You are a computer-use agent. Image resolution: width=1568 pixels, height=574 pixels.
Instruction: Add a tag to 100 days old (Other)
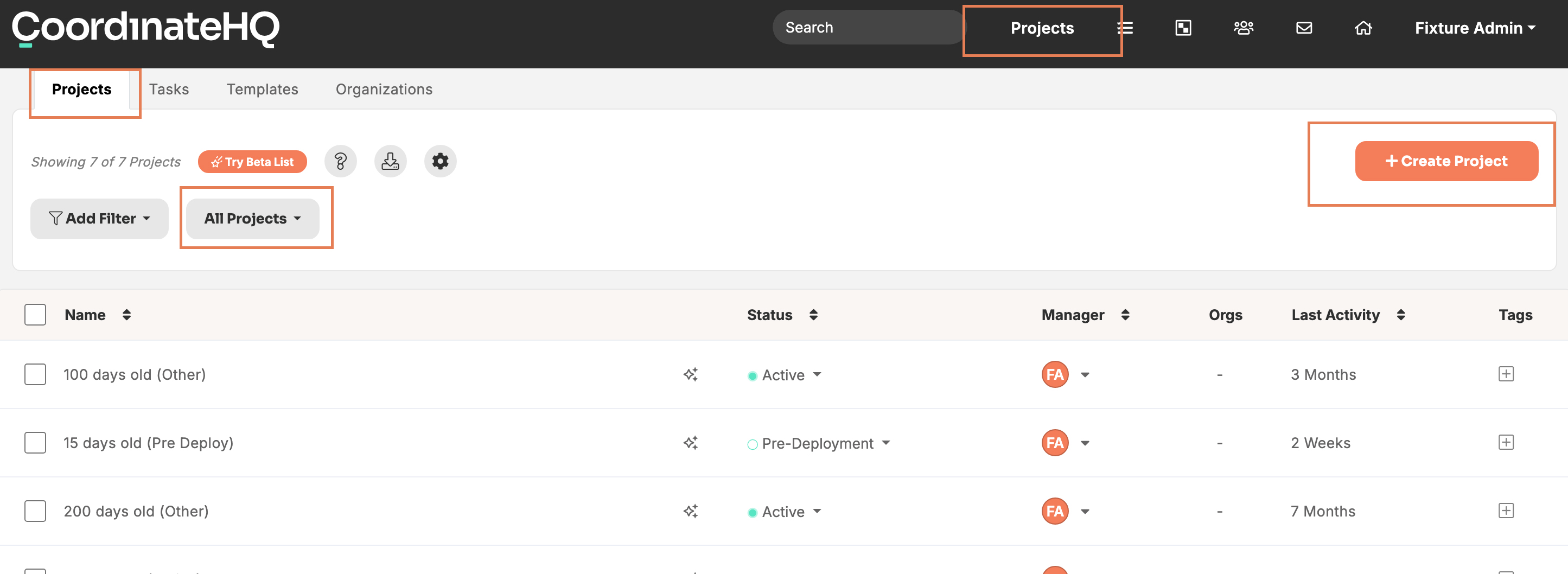(x=1506, y=374)
